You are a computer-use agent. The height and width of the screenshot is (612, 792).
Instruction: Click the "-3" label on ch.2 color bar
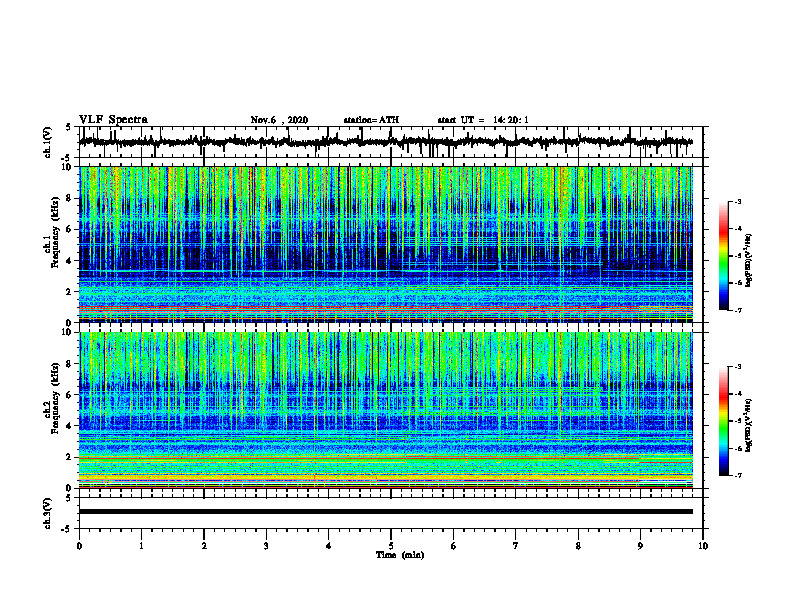tap(738, 367)
